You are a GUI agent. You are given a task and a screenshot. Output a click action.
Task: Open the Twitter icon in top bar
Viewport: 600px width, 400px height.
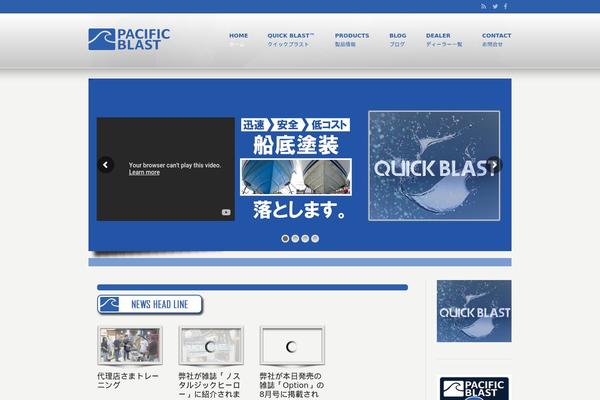pos(495,7)
